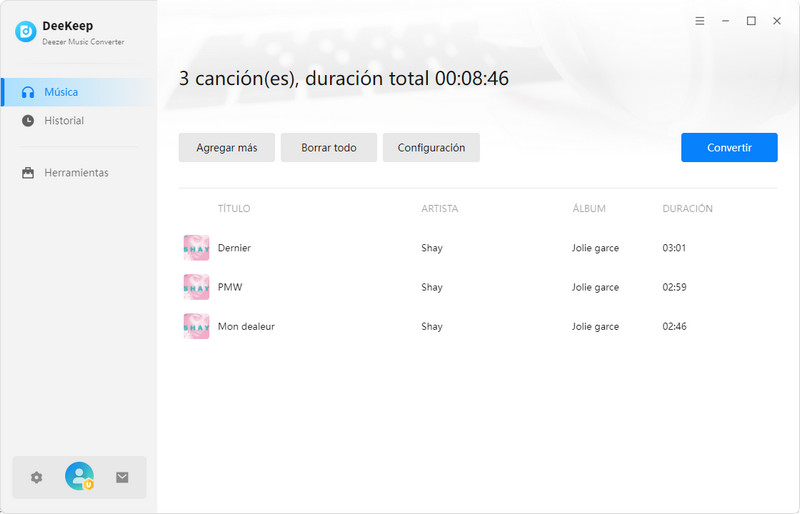The width and height of the screenshot is (800, 514).
Task: Open the Música section
Action: [78, 92]
